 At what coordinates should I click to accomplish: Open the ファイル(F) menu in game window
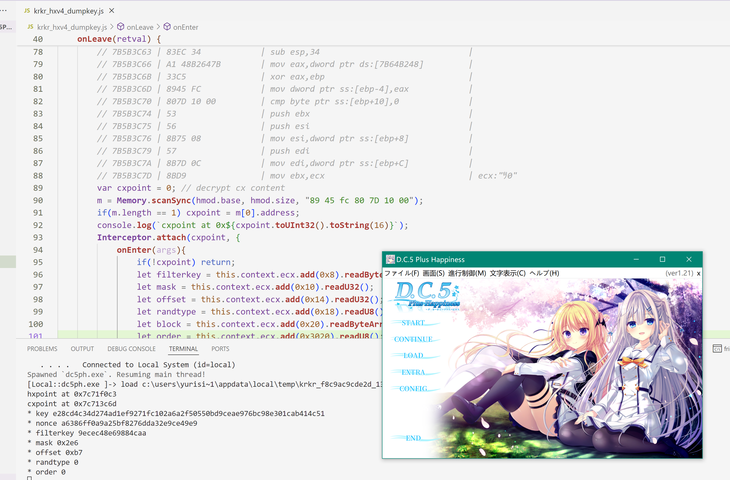[403, 273]
